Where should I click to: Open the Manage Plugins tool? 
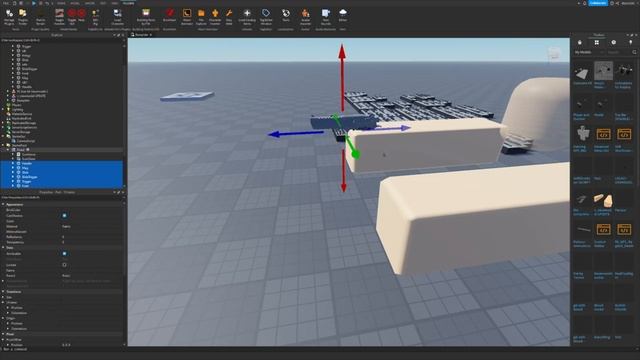click(9, 17)
